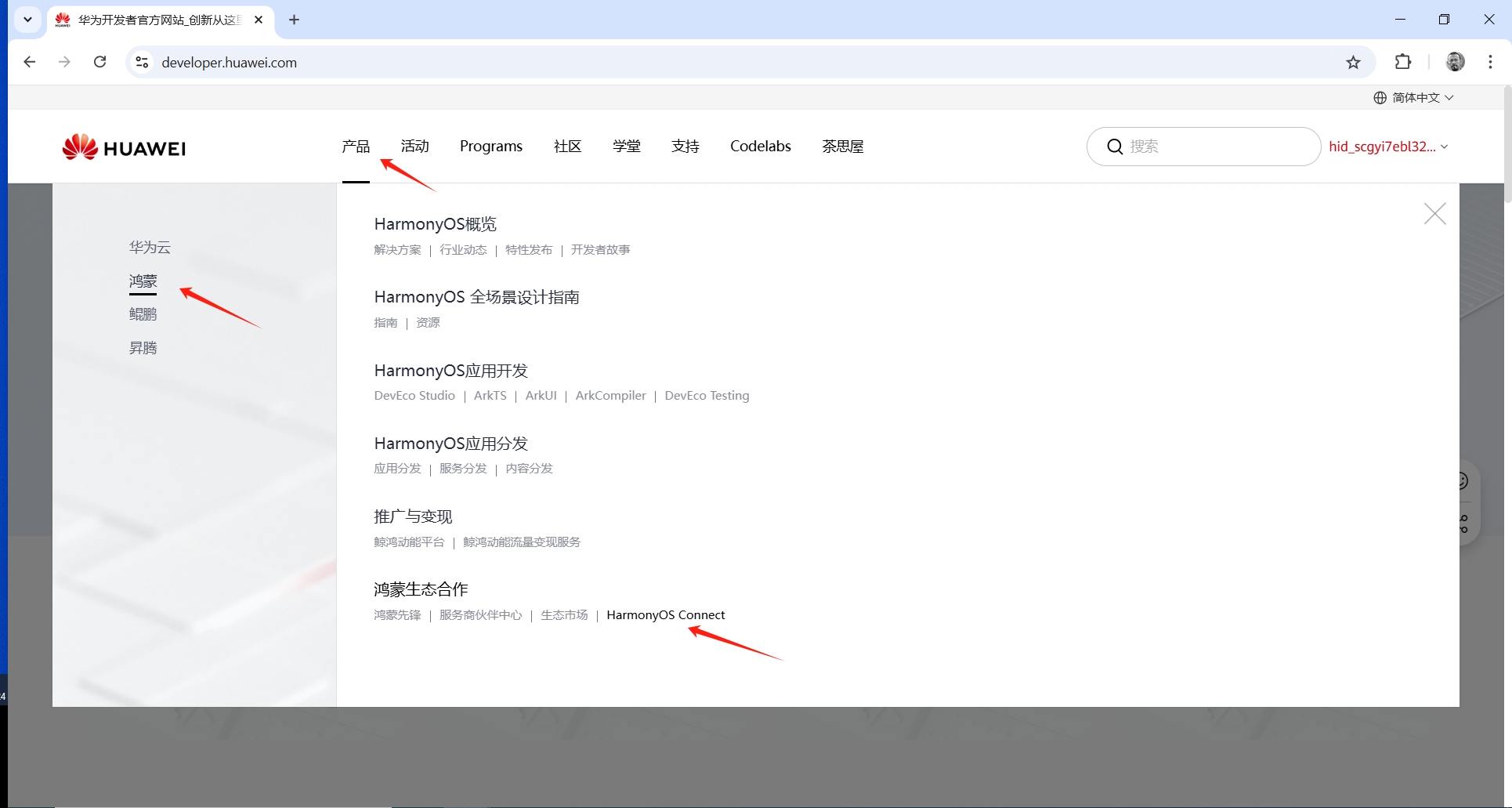This screenshot has width=1512, height=808.
Task: Open 服务分发 link
Action: [x=463, y=469]
